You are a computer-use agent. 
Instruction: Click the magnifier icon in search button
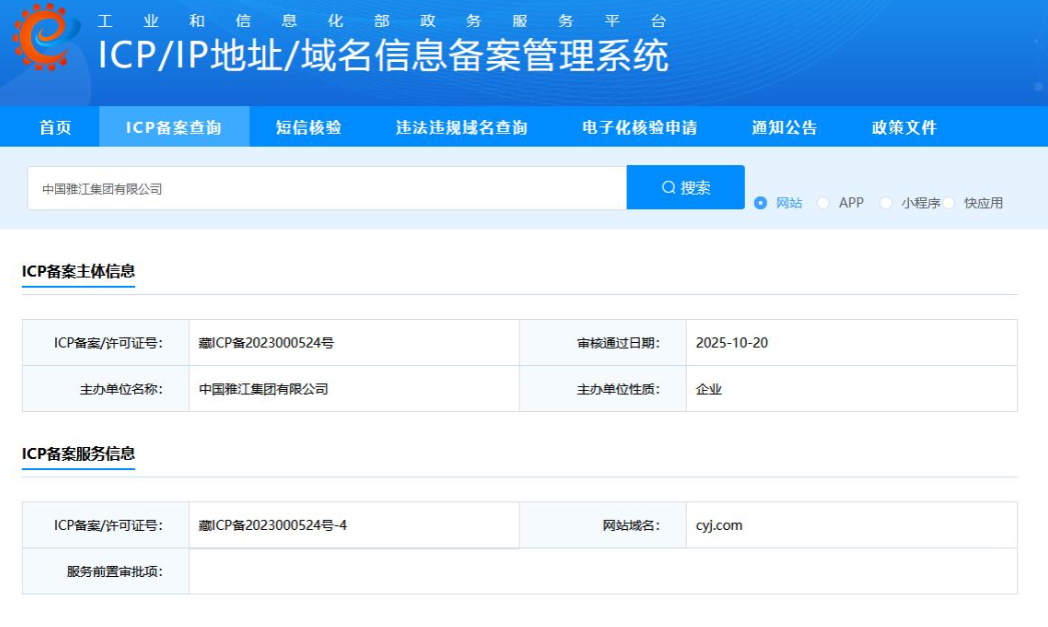point(668,188)
